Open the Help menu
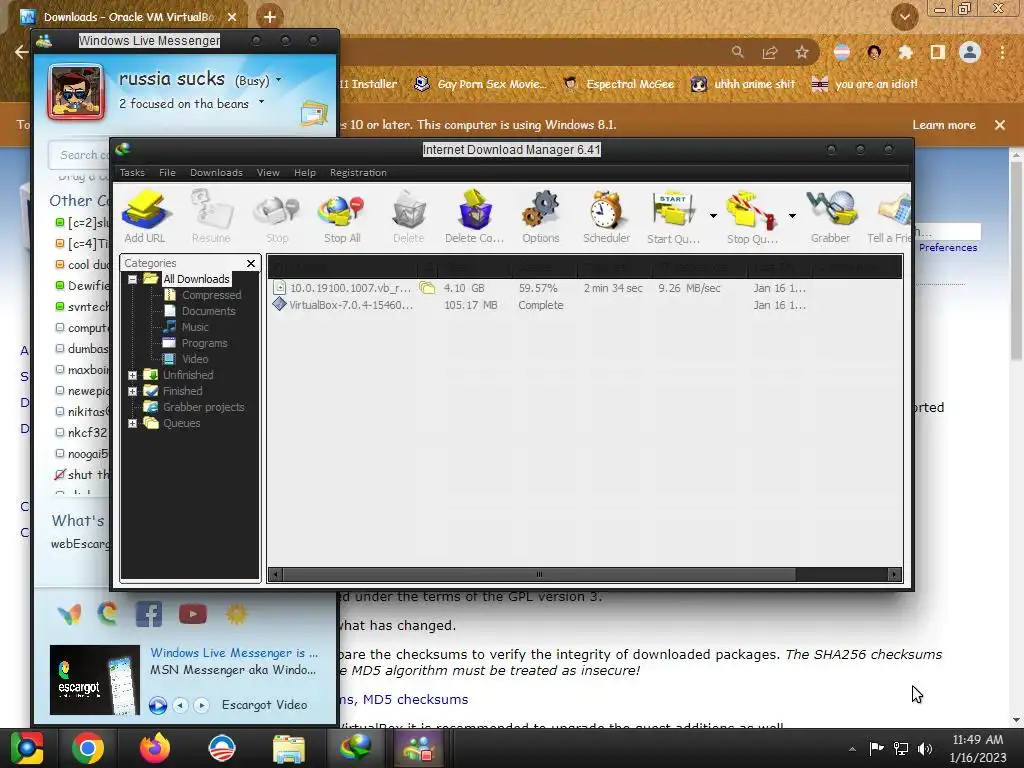This screenshot has height=768, width=1024. click(304, 172)
